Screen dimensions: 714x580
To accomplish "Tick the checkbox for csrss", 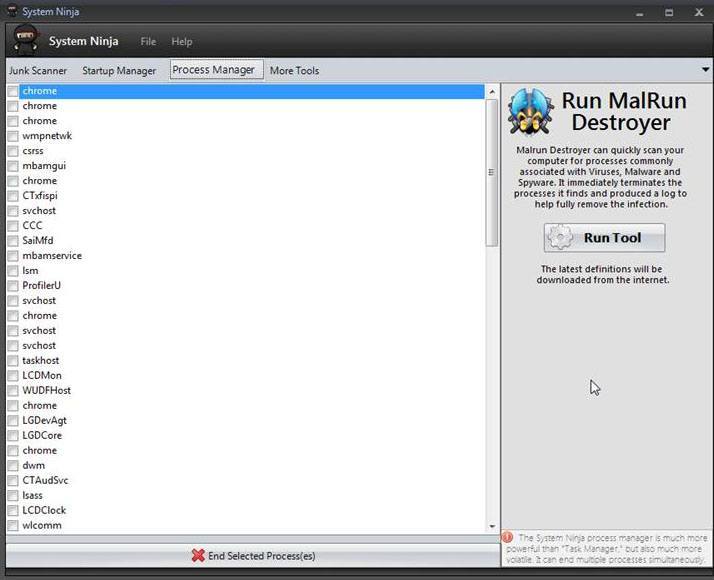I will click(13, 151).
